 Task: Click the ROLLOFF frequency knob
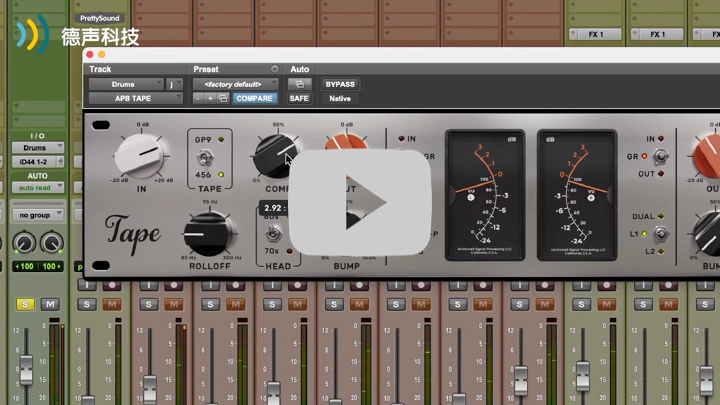pos(208,232)
